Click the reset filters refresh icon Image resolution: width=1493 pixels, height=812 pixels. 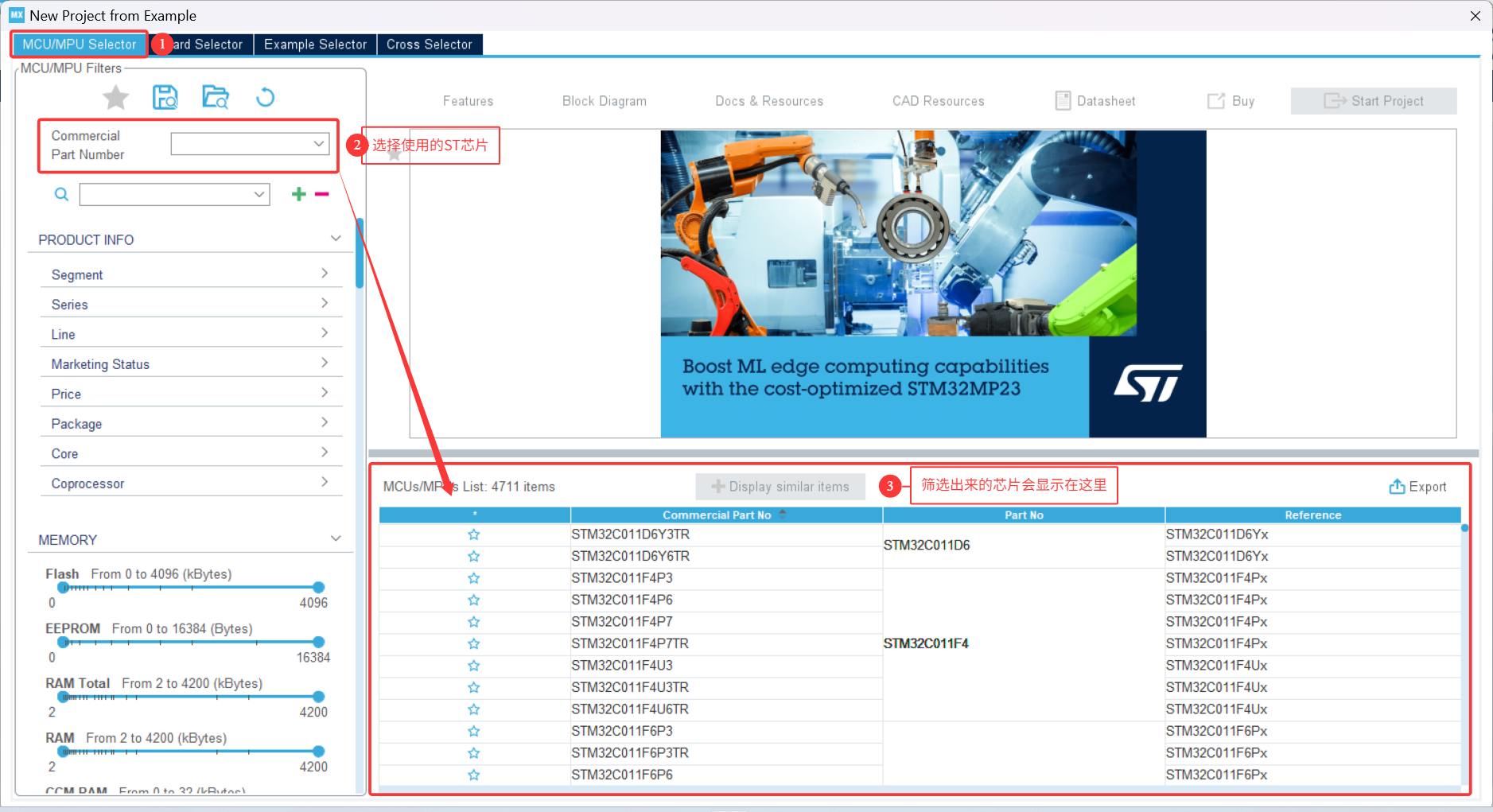click(x=265, y=98)
